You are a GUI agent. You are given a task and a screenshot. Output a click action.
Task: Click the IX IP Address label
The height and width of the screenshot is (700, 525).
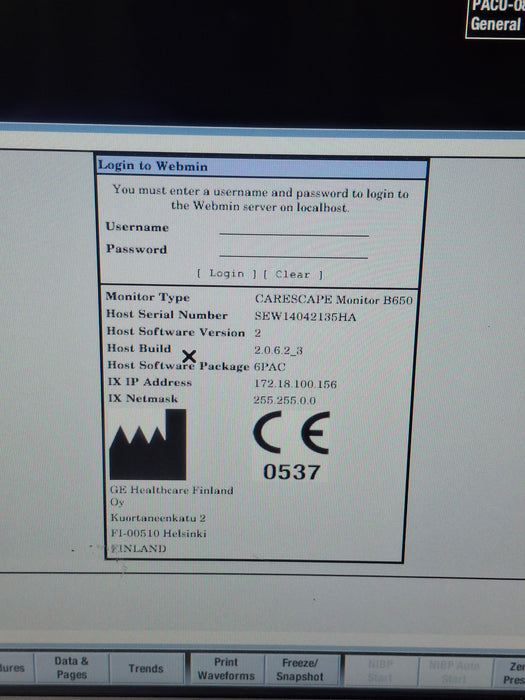(150, 382)
